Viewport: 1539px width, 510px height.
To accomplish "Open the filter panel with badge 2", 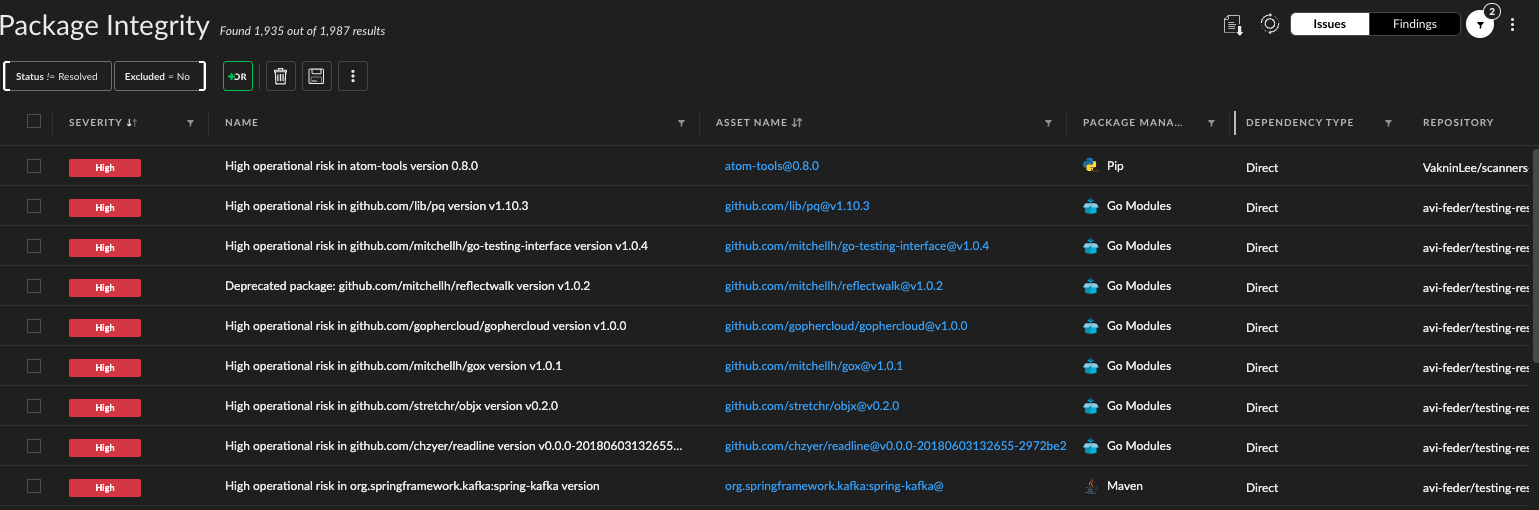I will (1480, 25).
